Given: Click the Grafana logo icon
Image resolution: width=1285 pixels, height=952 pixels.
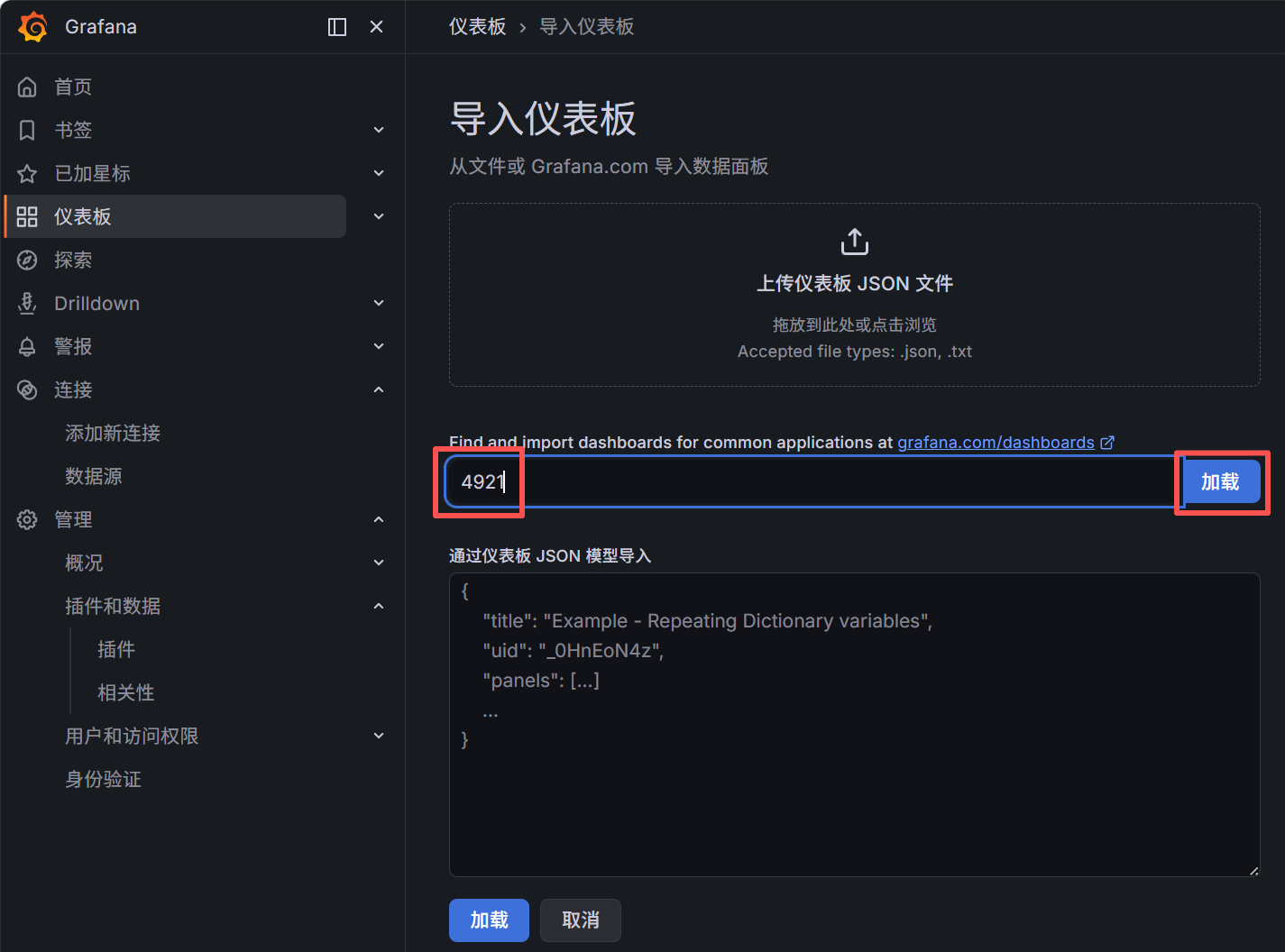Looking at the screenshot, I should (33, 27).
